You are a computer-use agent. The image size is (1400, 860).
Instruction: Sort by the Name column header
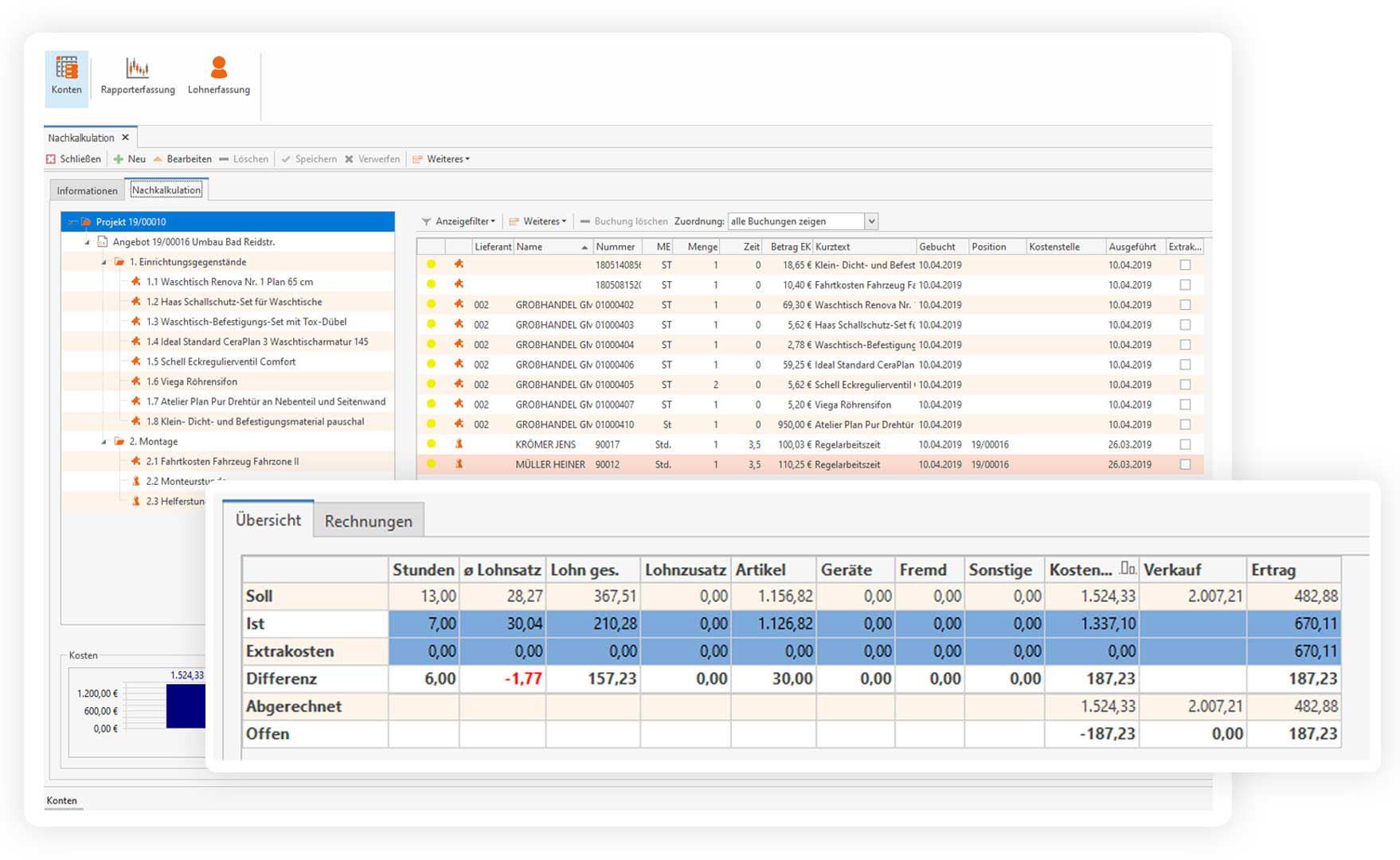(553, 247)
